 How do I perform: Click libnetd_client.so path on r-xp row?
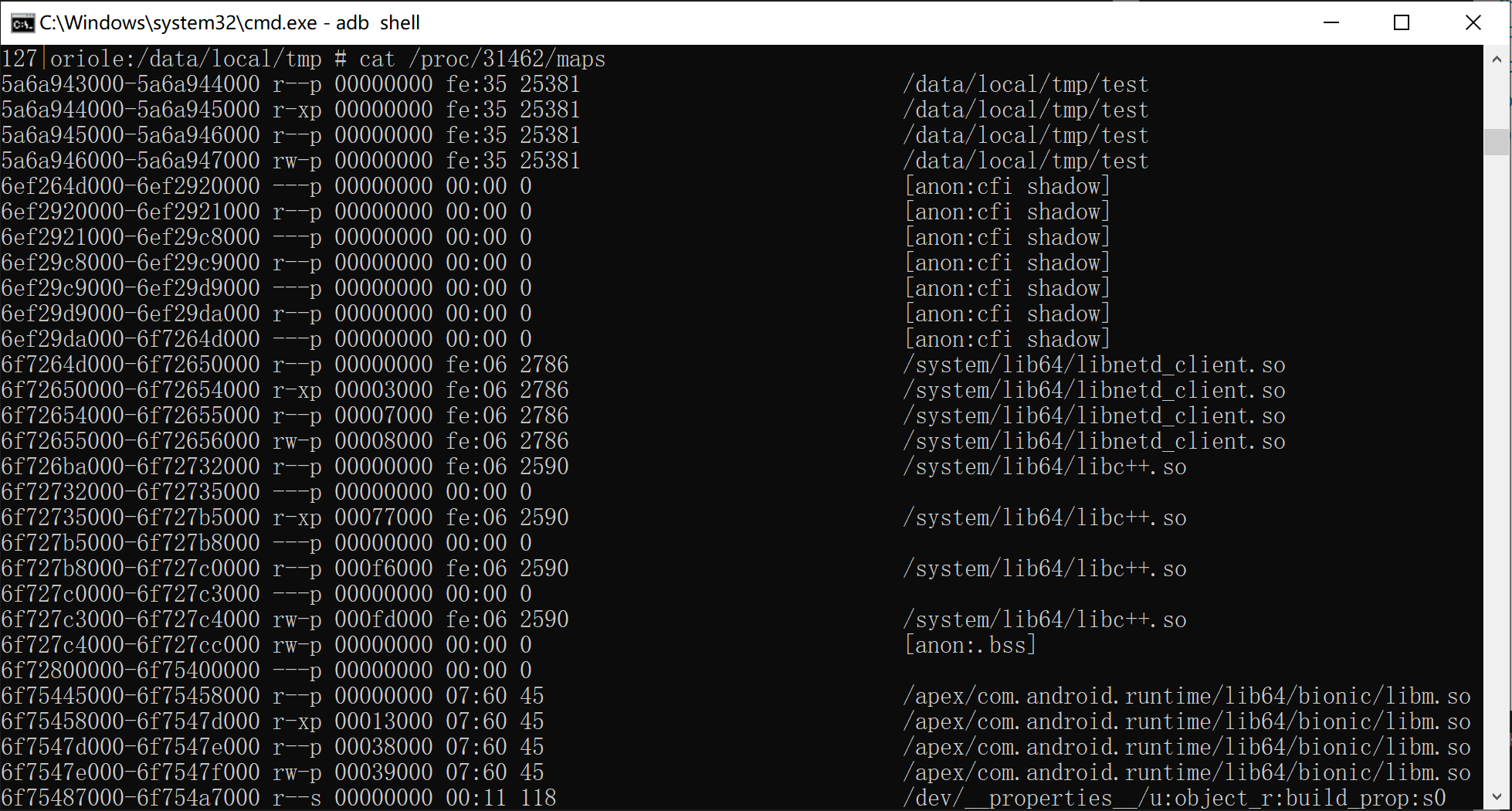point(1094,391)
